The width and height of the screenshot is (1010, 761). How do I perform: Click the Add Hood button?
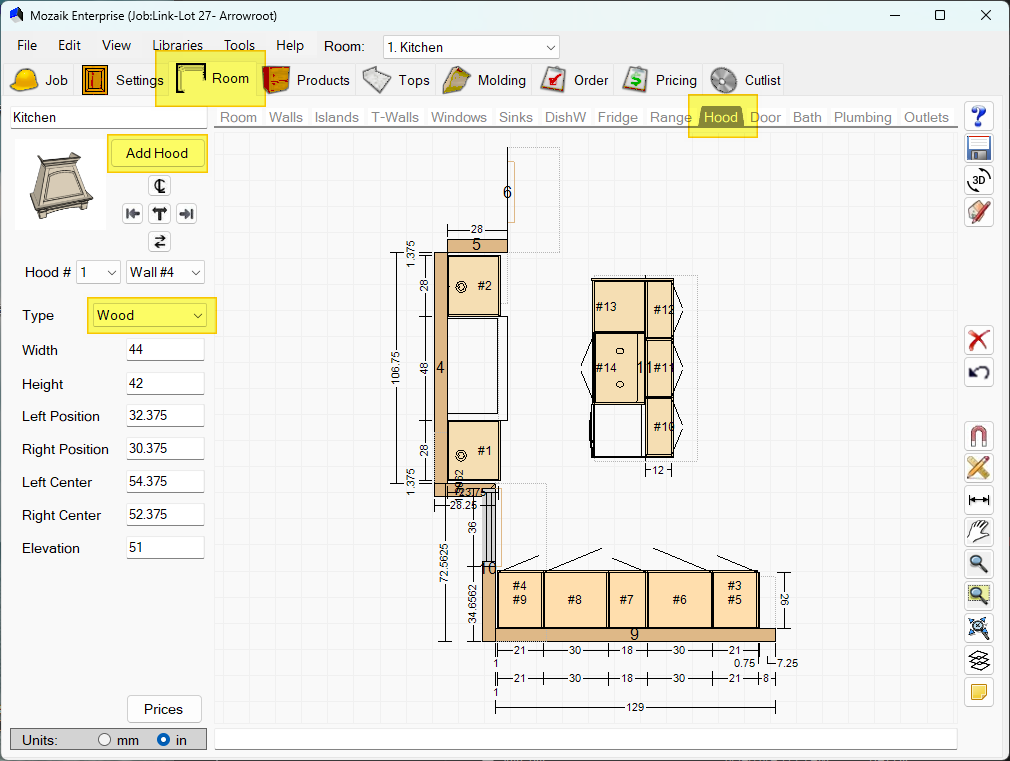157,154
